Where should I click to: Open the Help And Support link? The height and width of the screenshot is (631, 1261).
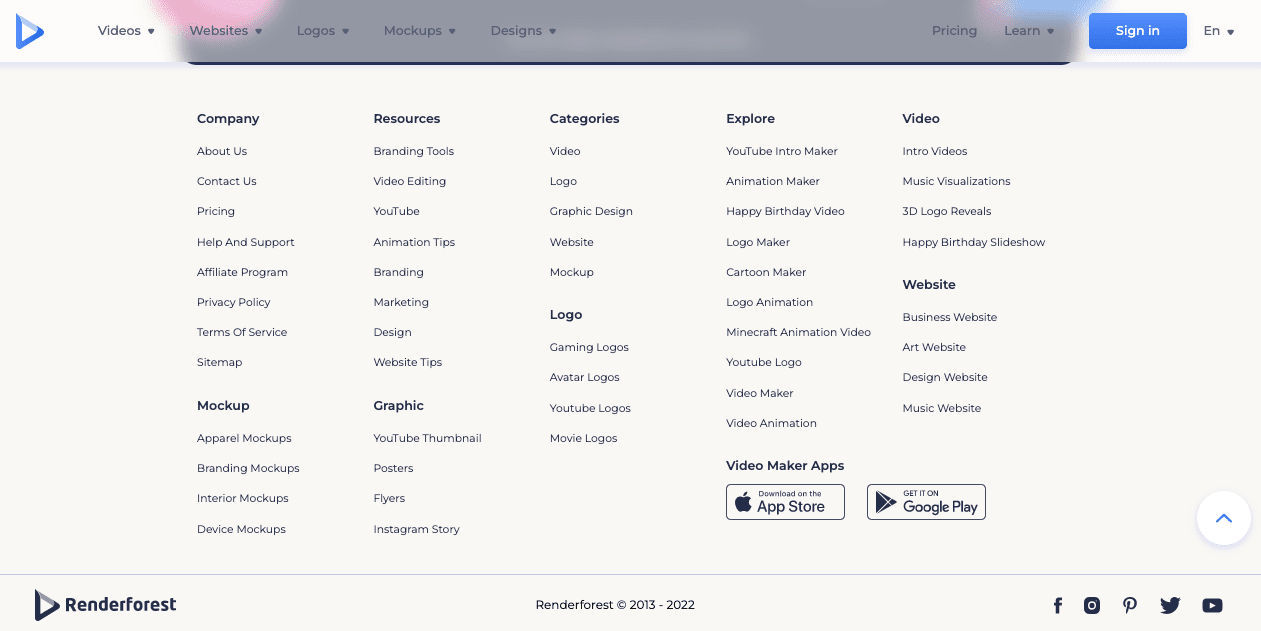click(246, 242)
